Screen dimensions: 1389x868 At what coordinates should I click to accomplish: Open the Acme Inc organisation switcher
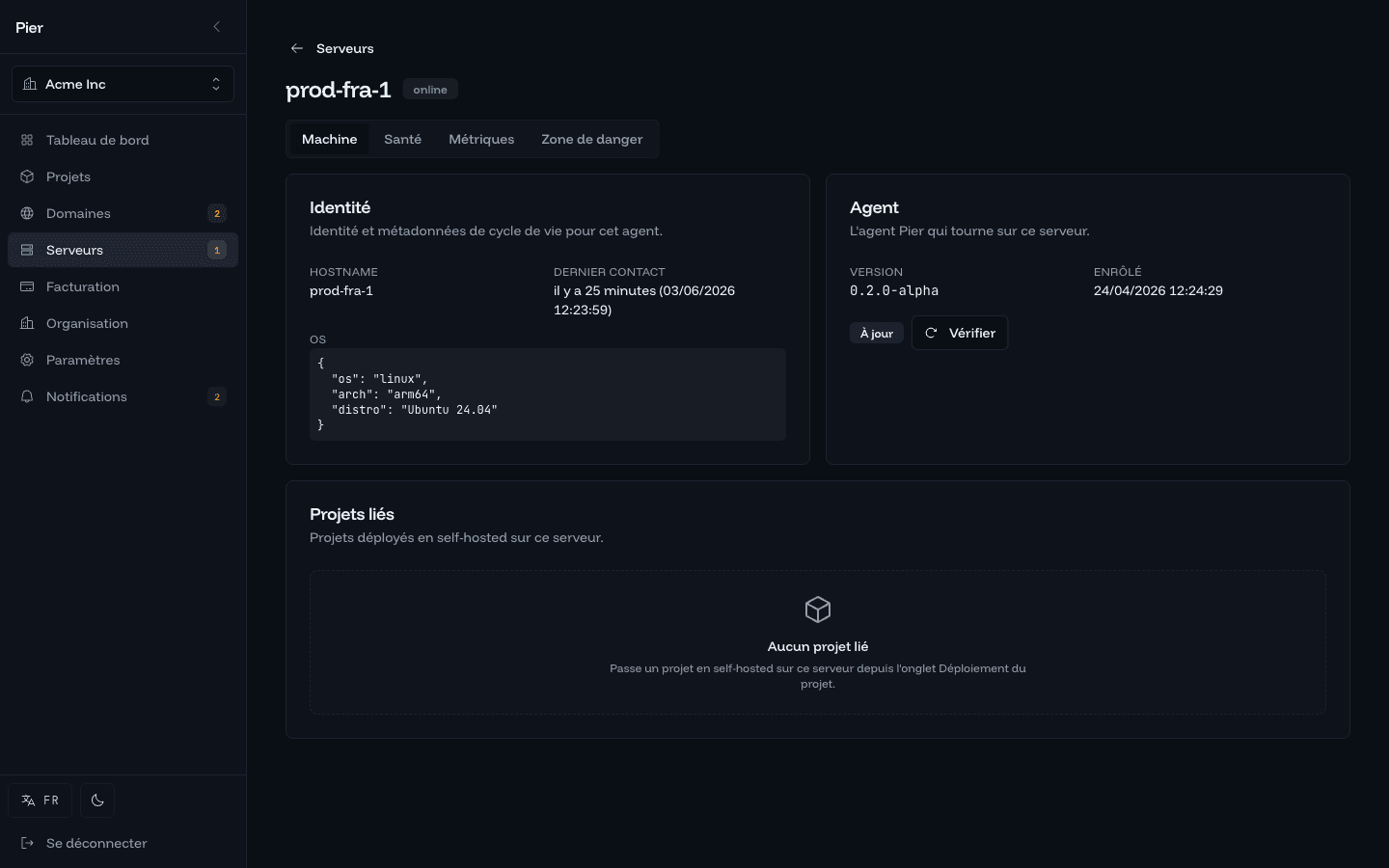[123, 84]
